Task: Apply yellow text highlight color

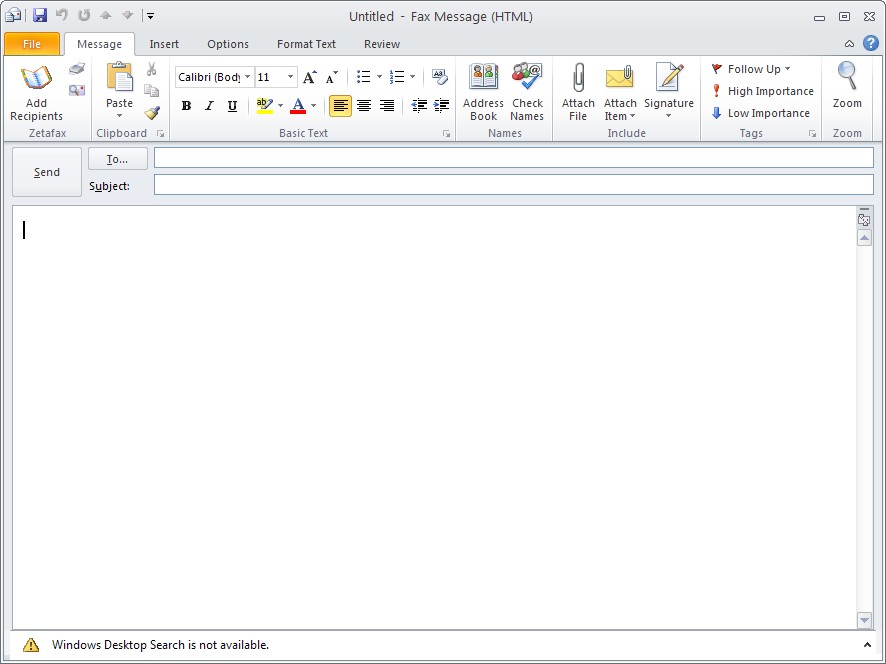Action: point(264,106)
